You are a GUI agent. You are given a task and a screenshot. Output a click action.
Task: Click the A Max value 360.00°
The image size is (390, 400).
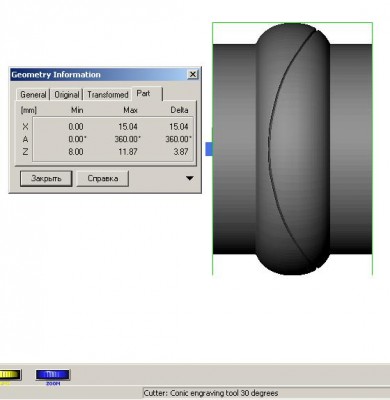(x=128, y=139)
